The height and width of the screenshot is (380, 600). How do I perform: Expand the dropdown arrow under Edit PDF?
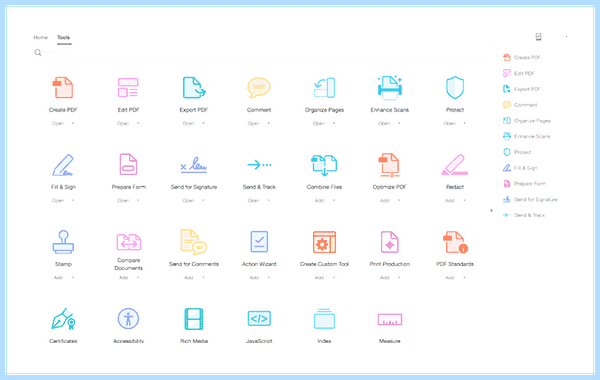click(138, 123)
